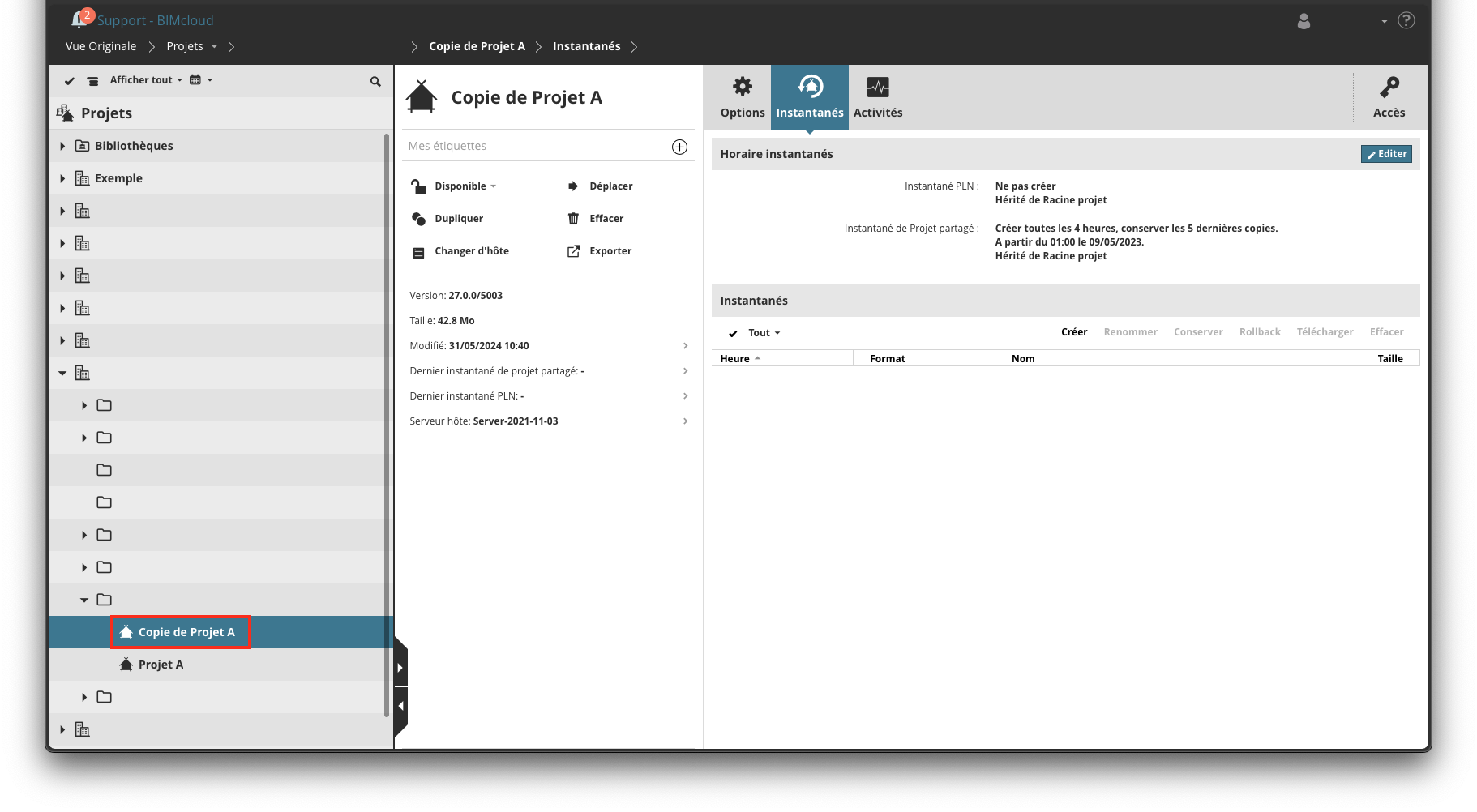Open the user account dropdown arrow
This screenshot has height=812, width=1477.
click(1385, 21)
